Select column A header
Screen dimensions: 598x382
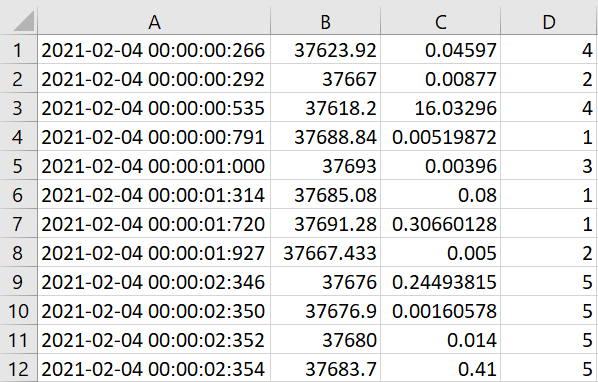(154, 20)
